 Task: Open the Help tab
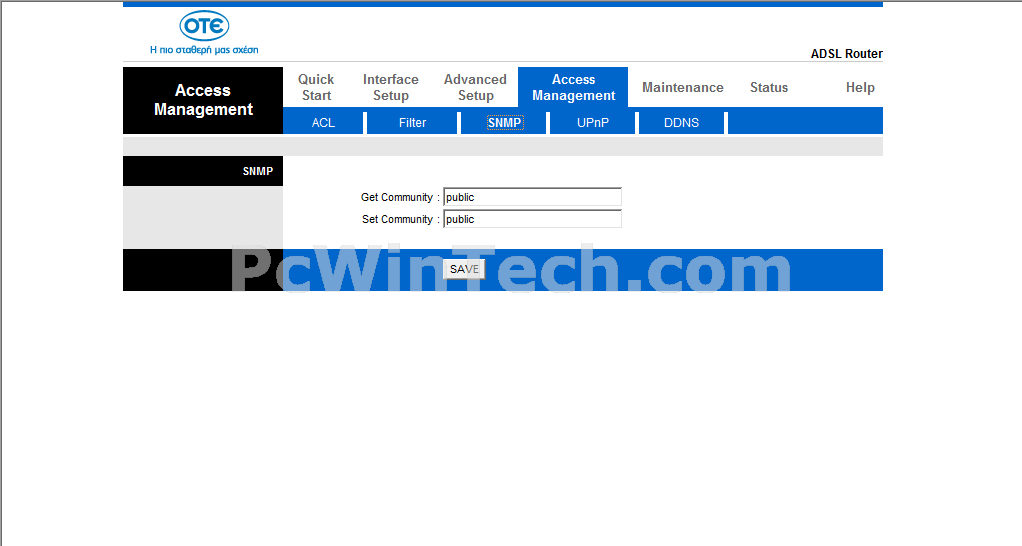pos(860,87)
